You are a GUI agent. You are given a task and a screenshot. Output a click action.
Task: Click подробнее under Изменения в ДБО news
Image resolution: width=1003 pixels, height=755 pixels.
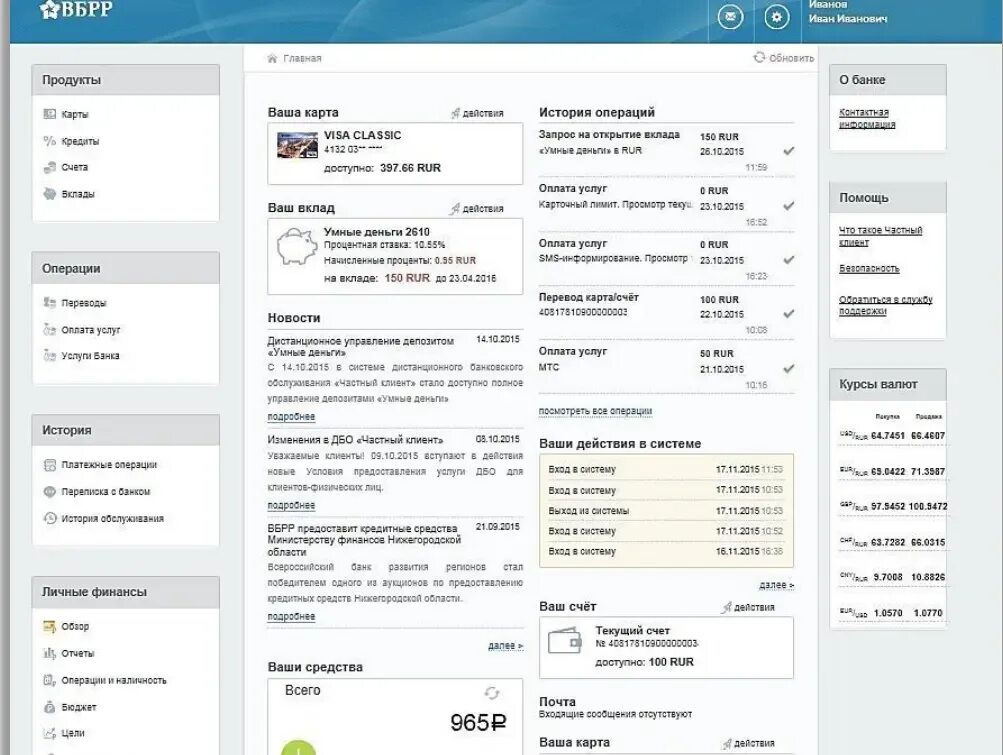[291, 505]
